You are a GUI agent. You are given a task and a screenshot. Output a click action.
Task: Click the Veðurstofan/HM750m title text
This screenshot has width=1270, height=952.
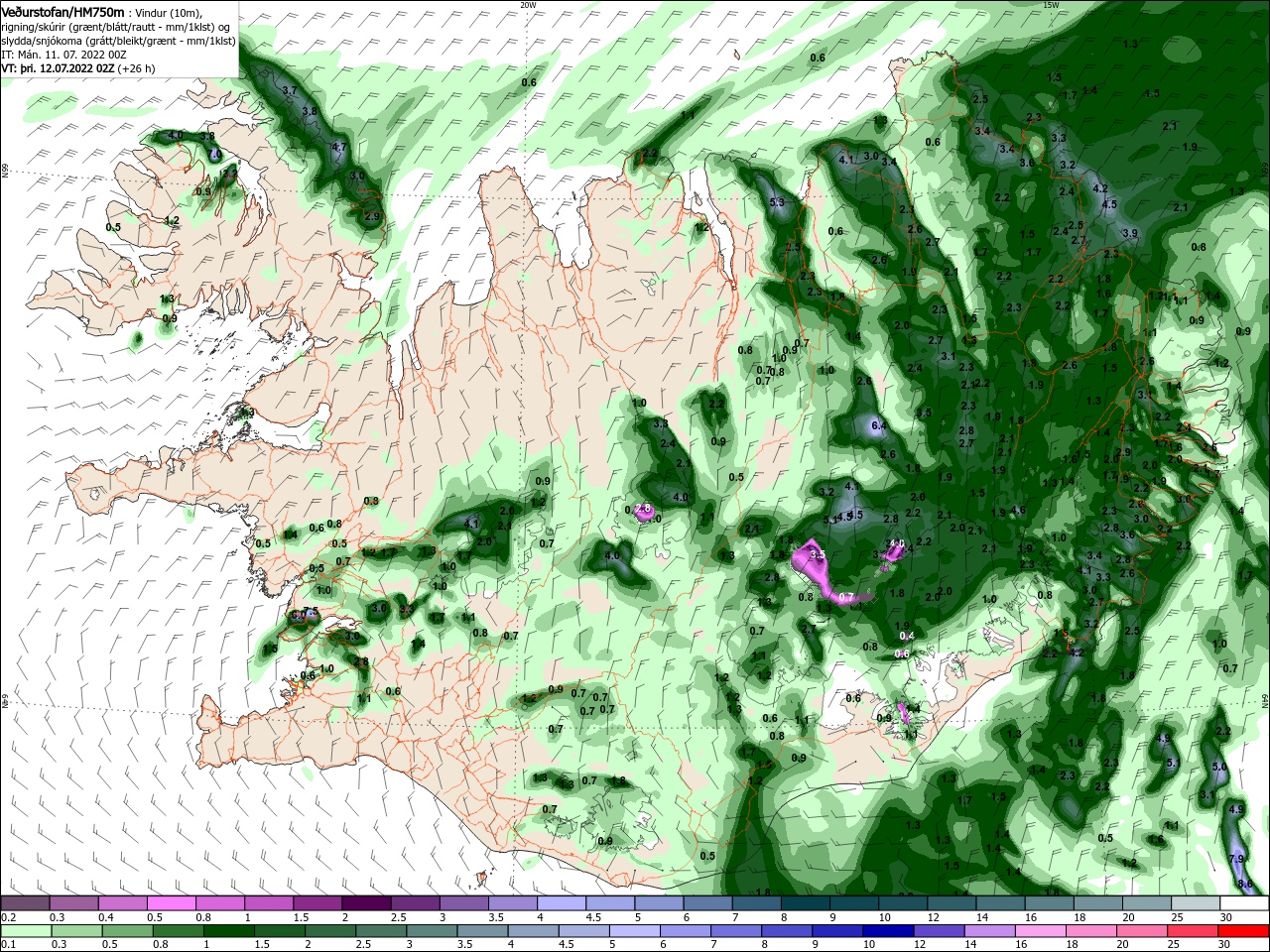[62, 11]
